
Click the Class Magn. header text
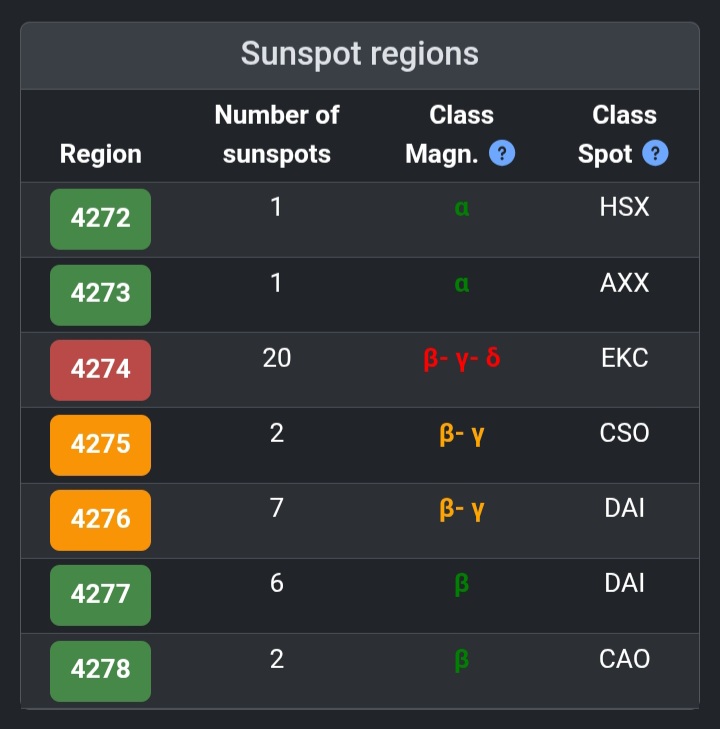tap(446, 134)
